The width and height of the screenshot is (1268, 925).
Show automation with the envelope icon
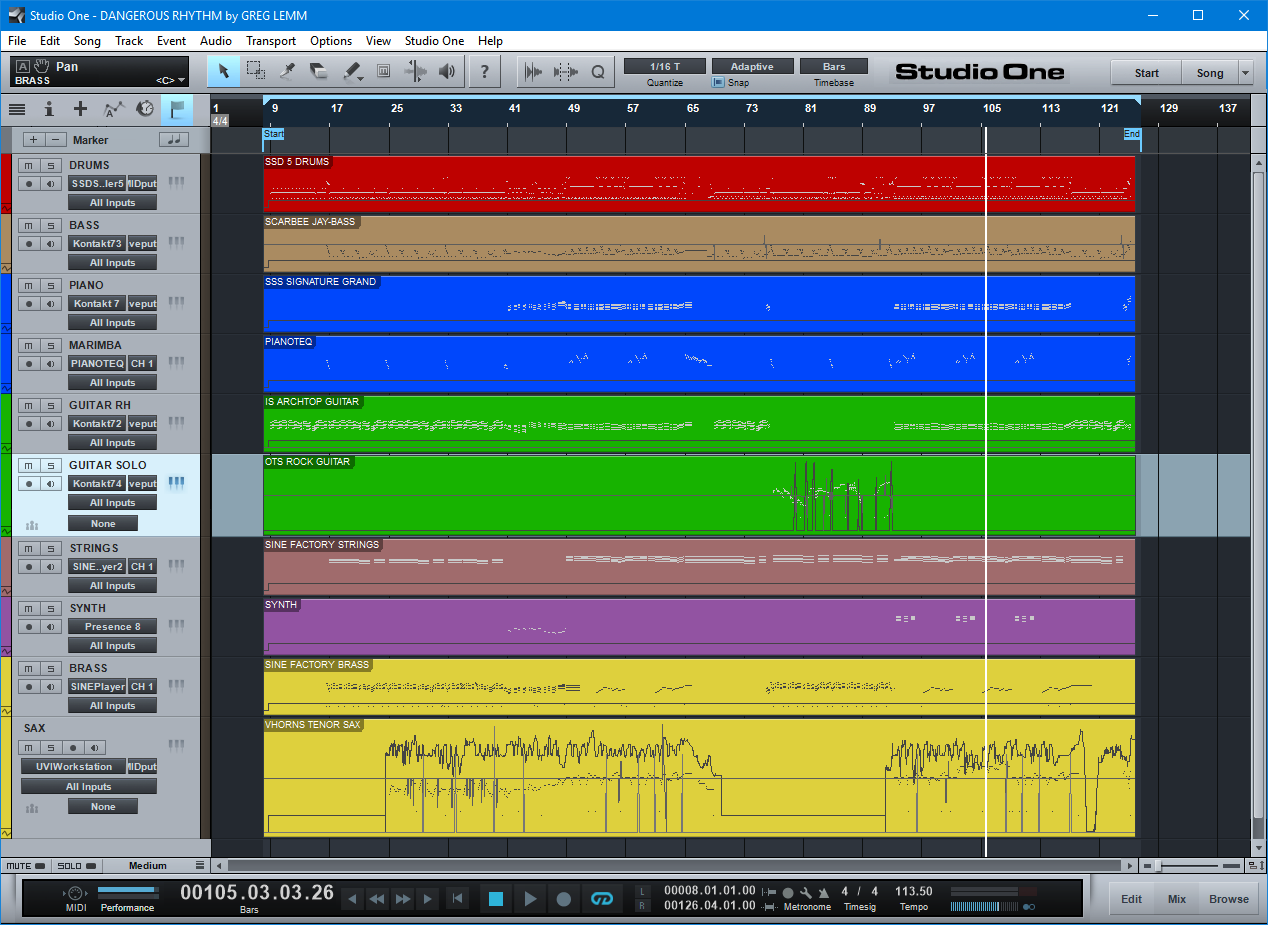pos(114,109)
